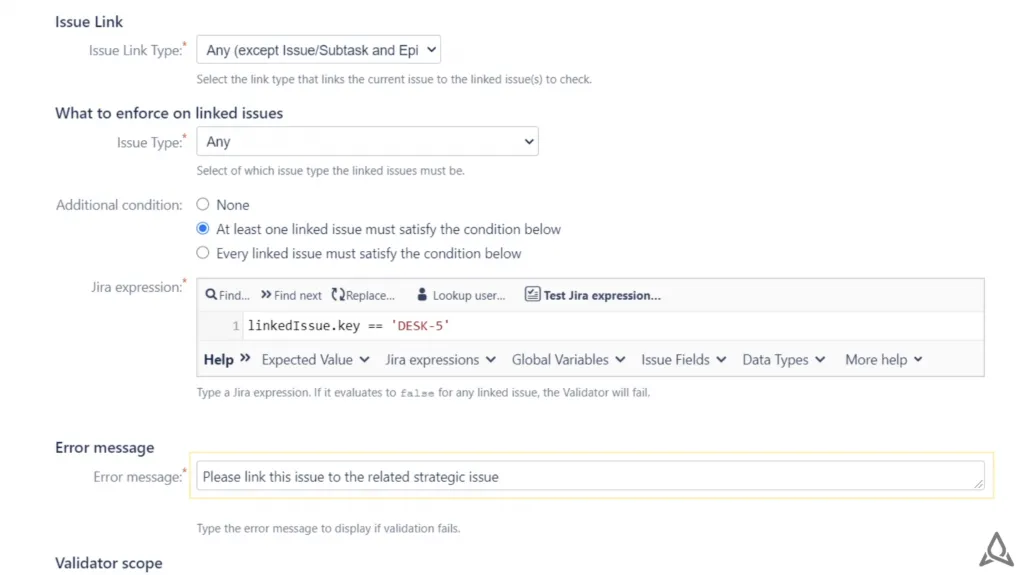Click the error message resize handle
The height and width of the screenshot is (575, 1024).
click(978, 484)
